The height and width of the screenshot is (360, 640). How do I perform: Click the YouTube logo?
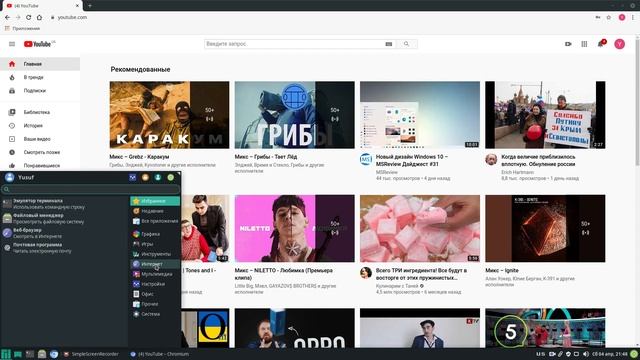pyautogui.click(x=38, y=44)
